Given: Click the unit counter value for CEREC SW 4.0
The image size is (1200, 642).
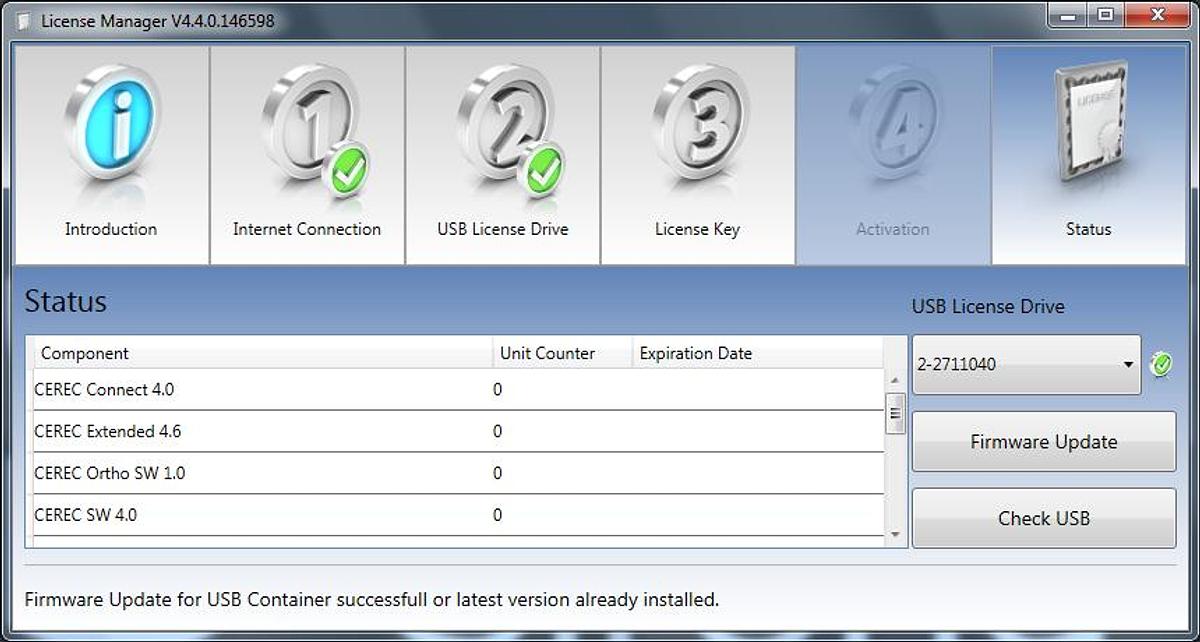Looking at the screenshot, I should click(x=497, y=516).
